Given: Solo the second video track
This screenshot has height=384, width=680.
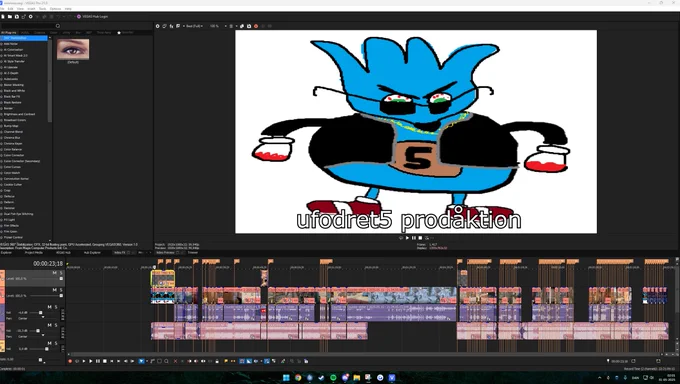Looking at the screenshot, I should pos(61,290).
